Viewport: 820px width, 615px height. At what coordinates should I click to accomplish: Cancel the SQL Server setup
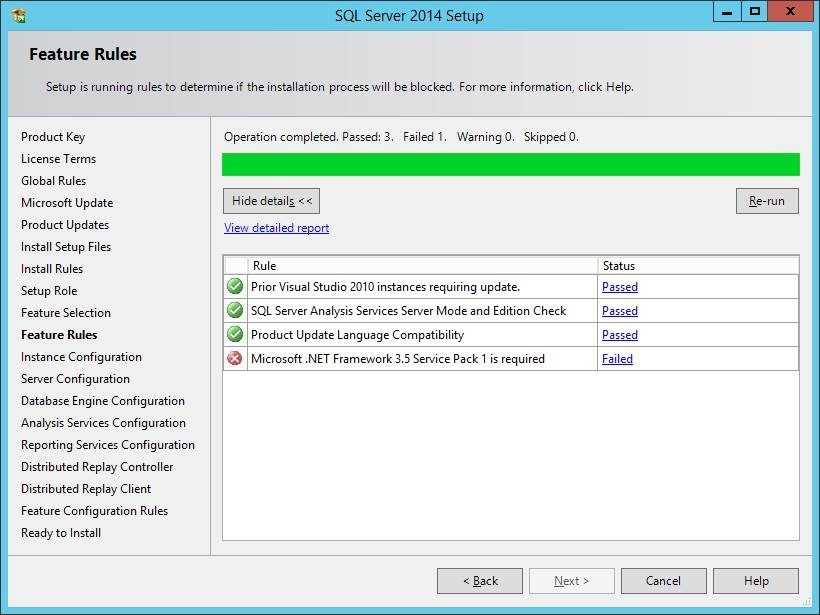point(664,580)
